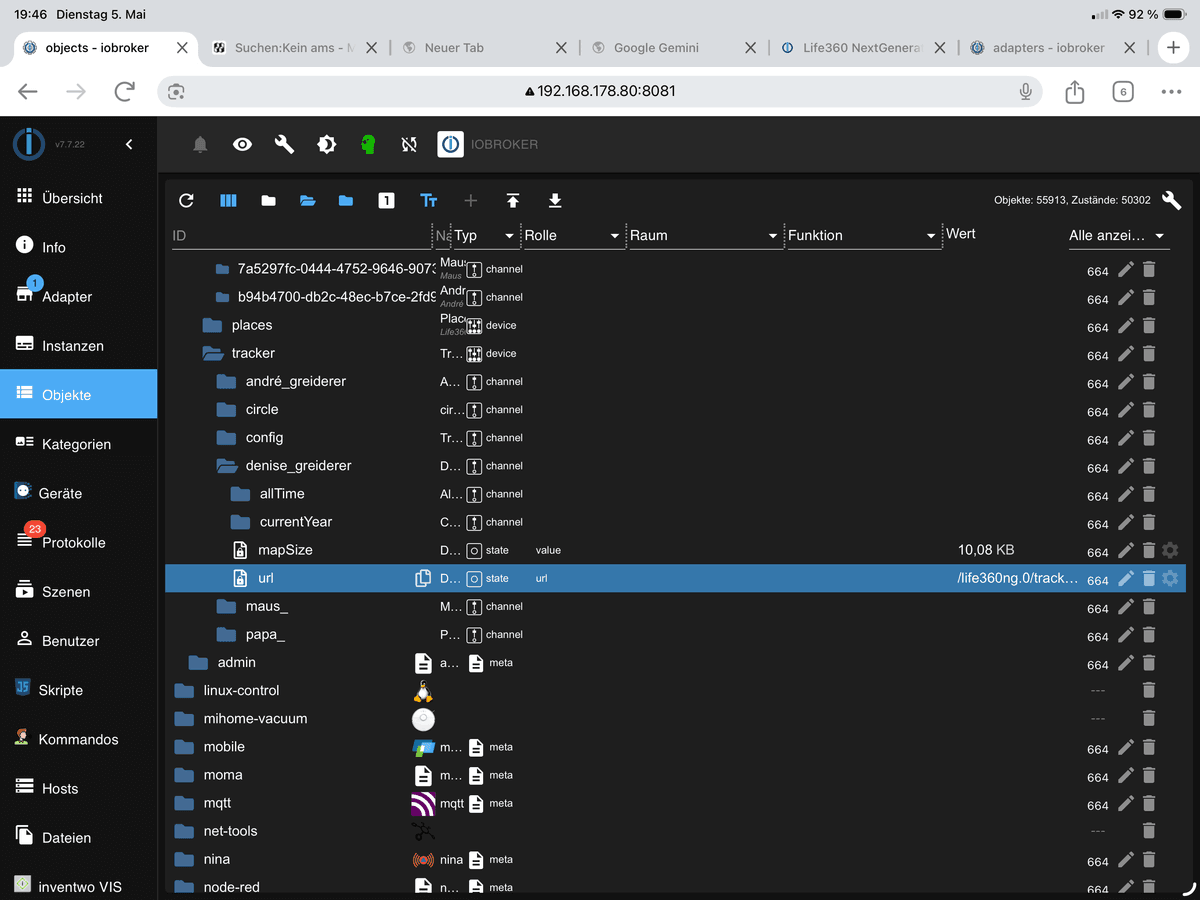Viewport: 1200px width, 900px height.
Task: Download objects as JSON icon
Action: pyautogui.click(x=555, y=201)
